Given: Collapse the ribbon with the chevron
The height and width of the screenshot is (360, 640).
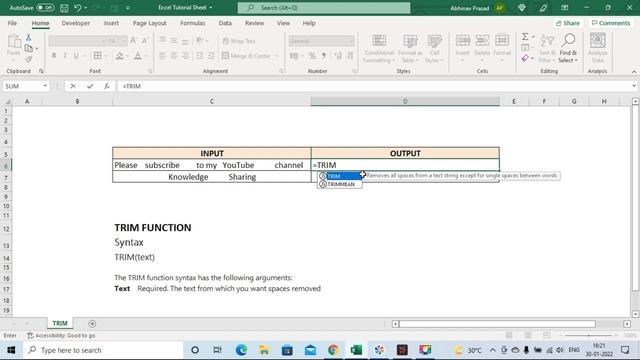Looking at the screenshot, I should click(634, 72).
